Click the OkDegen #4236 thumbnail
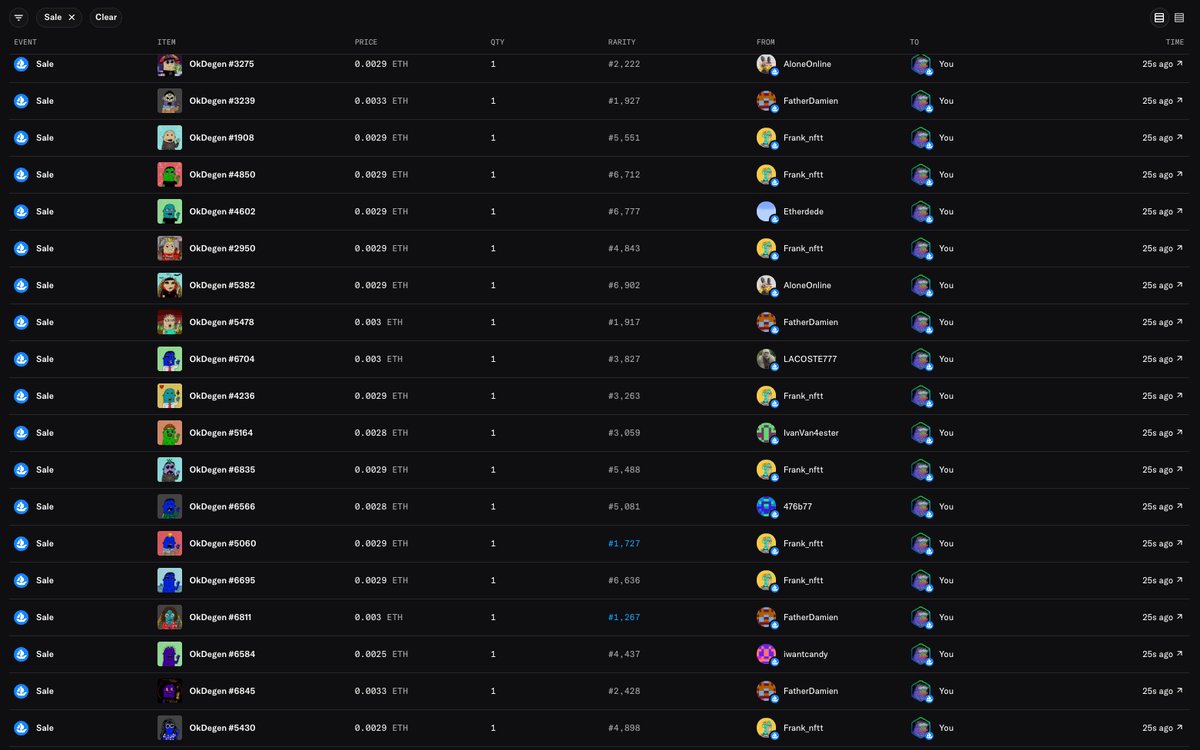 click(x=169, y=396)
